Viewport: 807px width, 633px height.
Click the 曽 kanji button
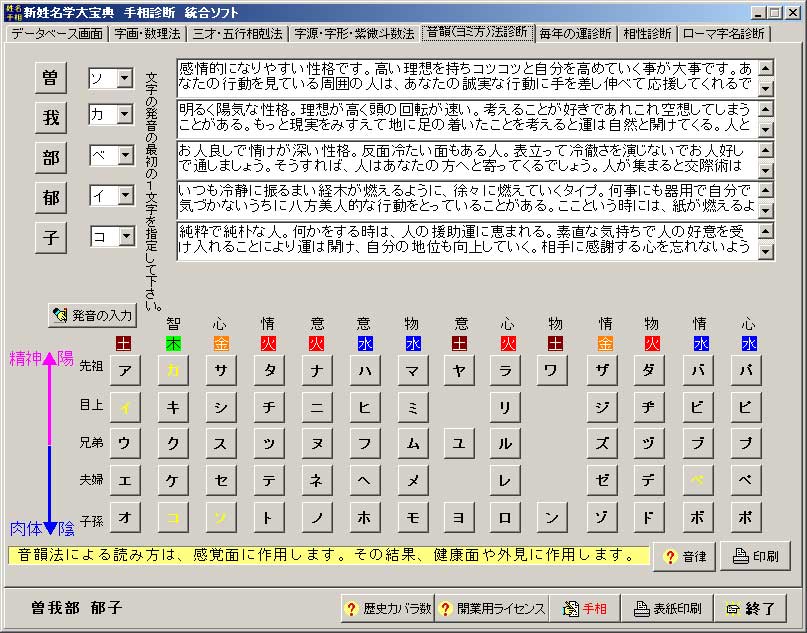(50, 78)
